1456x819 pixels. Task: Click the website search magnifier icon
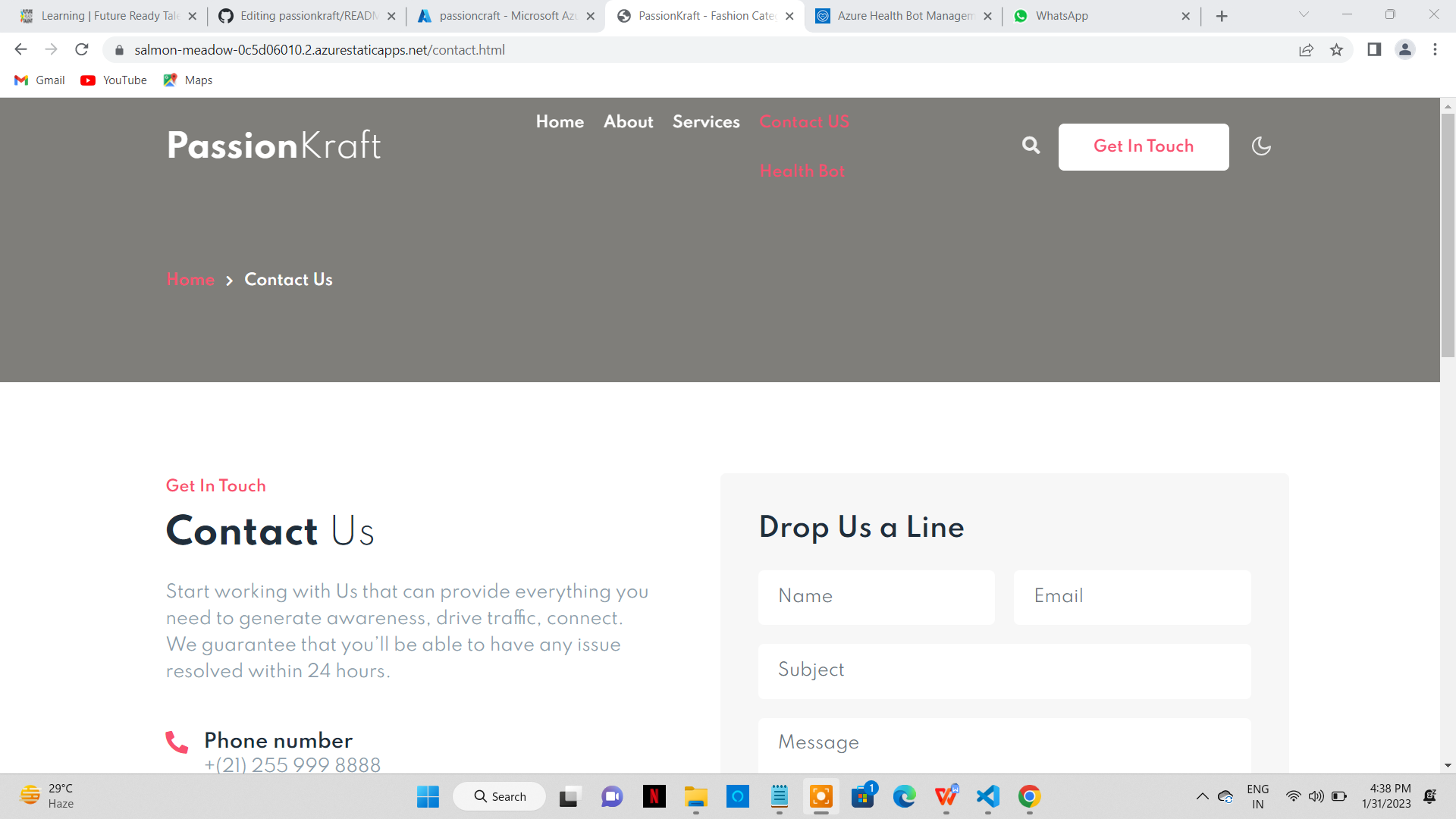pos(1031,146)
